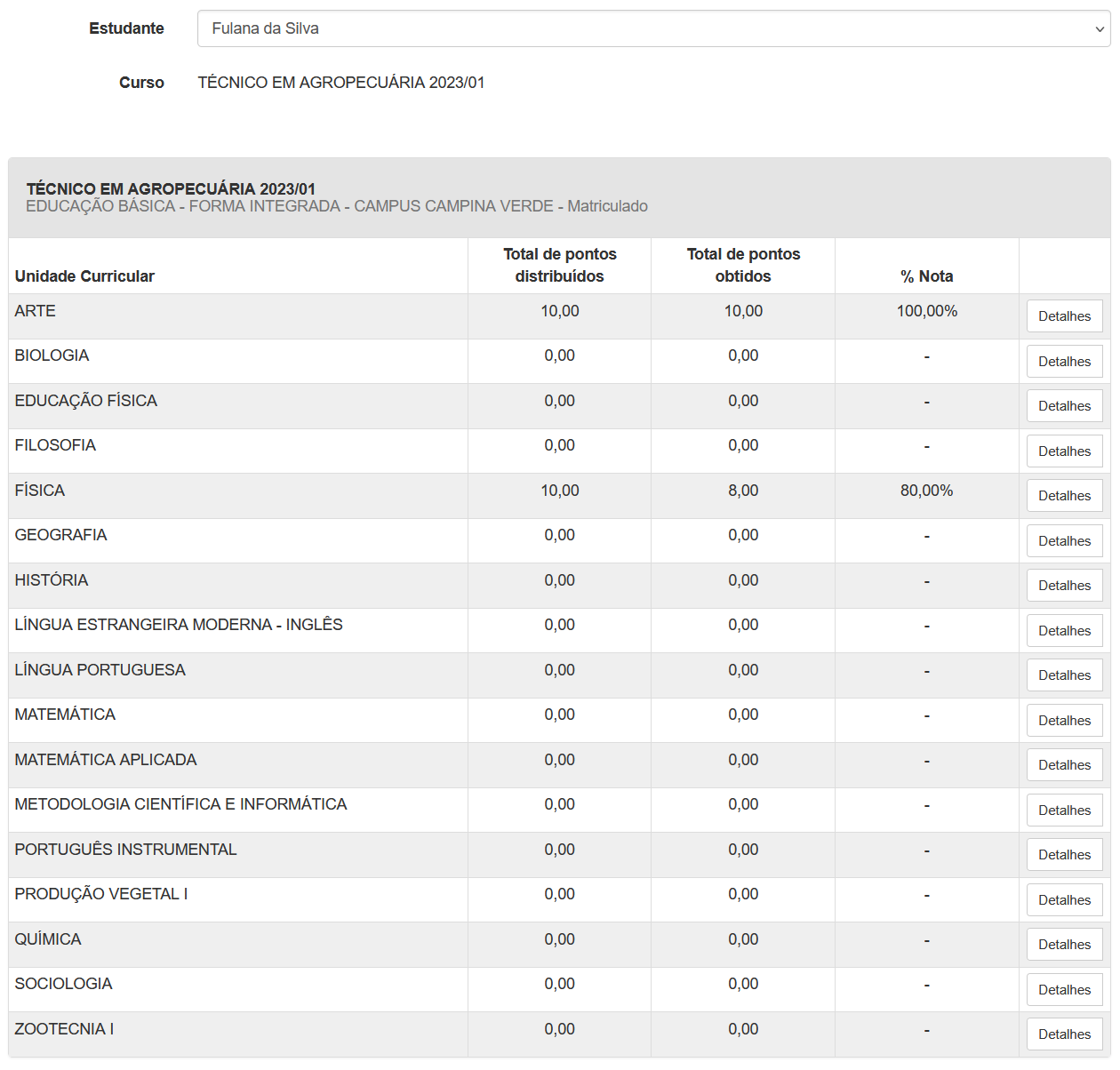Click the Unidade Curricular column header
This screenshot has height=1070, width=1120.
[x=84, y=276]
